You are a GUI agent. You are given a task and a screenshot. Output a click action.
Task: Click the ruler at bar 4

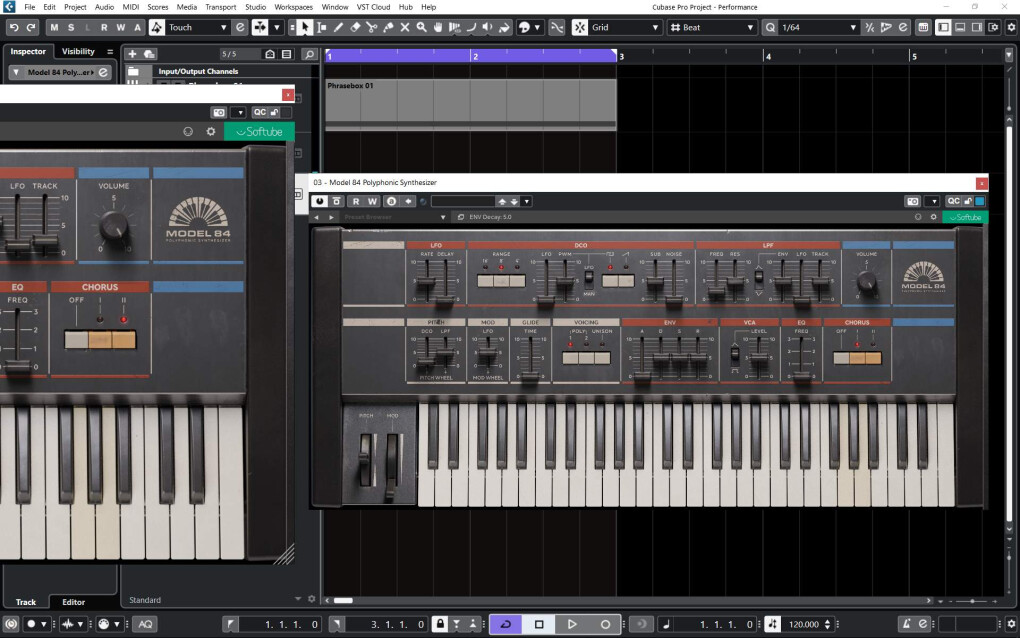tap(767, 57)
